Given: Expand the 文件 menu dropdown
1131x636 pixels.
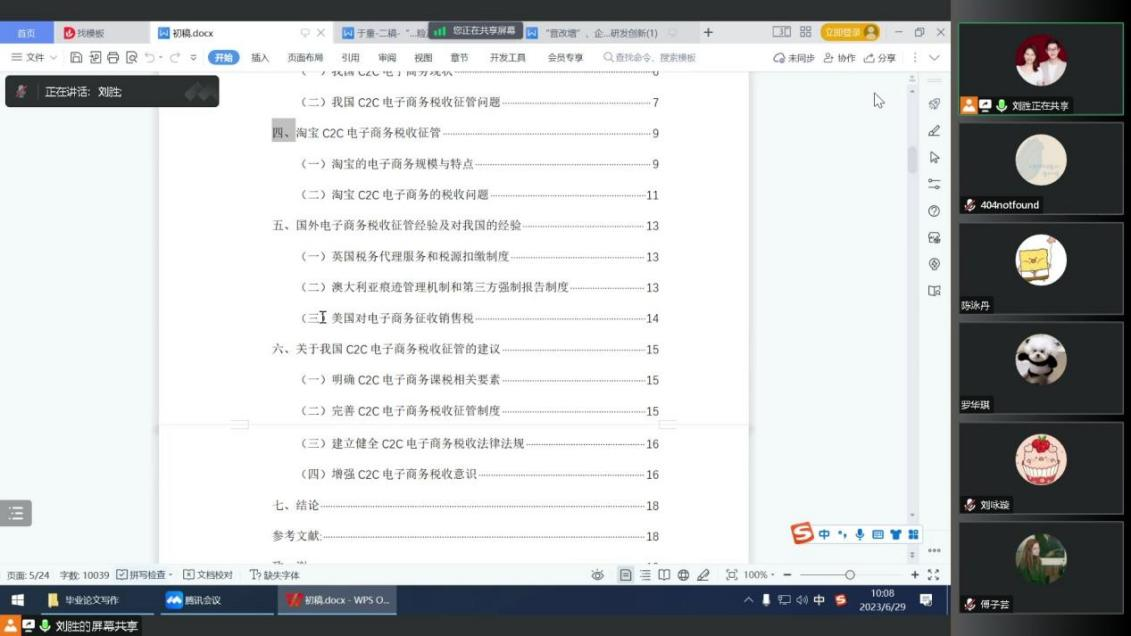Looking at the screenshot, I should coord(34,58).
